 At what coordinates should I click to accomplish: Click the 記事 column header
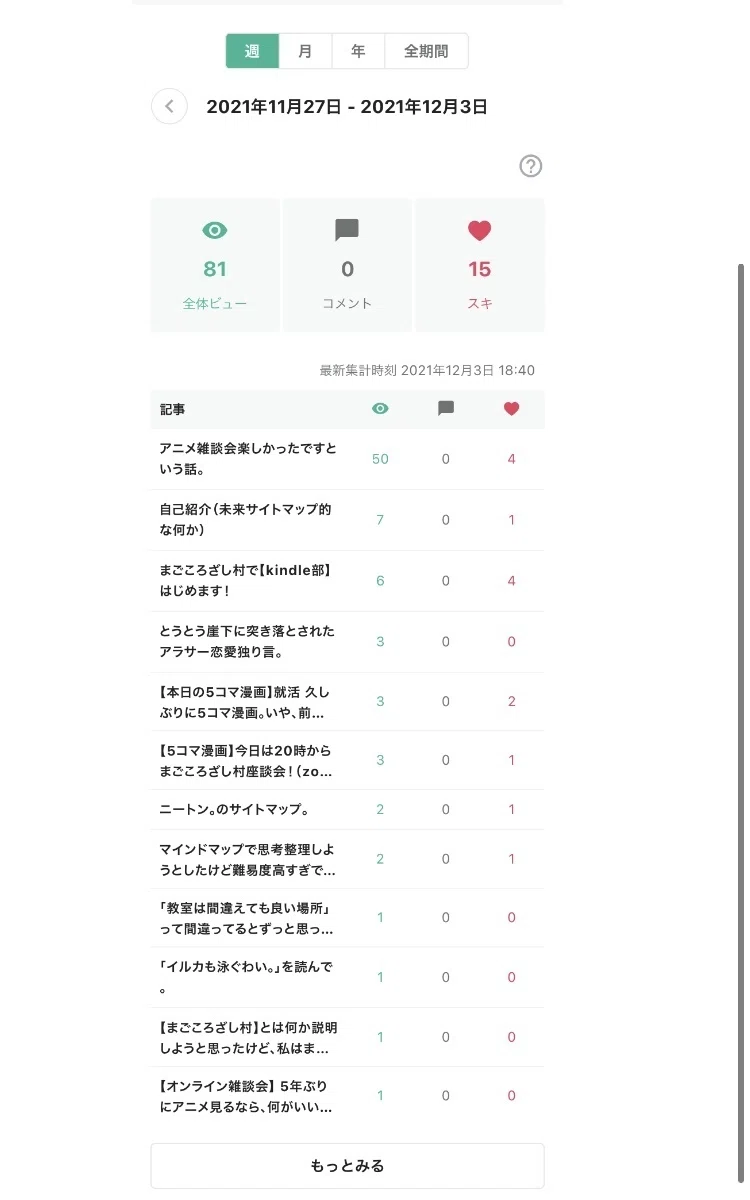(172, 409)
